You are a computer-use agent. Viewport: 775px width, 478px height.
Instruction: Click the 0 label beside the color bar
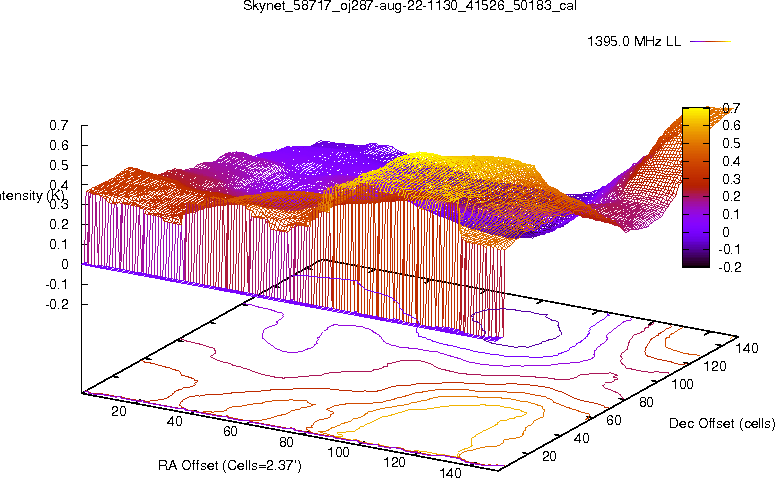(x=726, y=232)
